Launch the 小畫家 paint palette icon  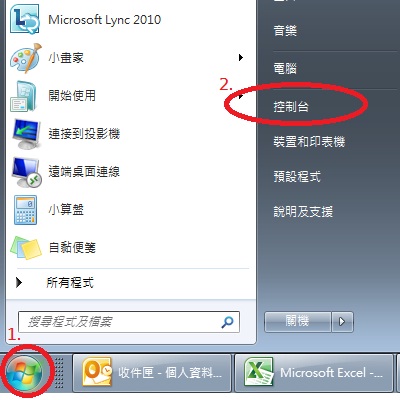[26, 58]
